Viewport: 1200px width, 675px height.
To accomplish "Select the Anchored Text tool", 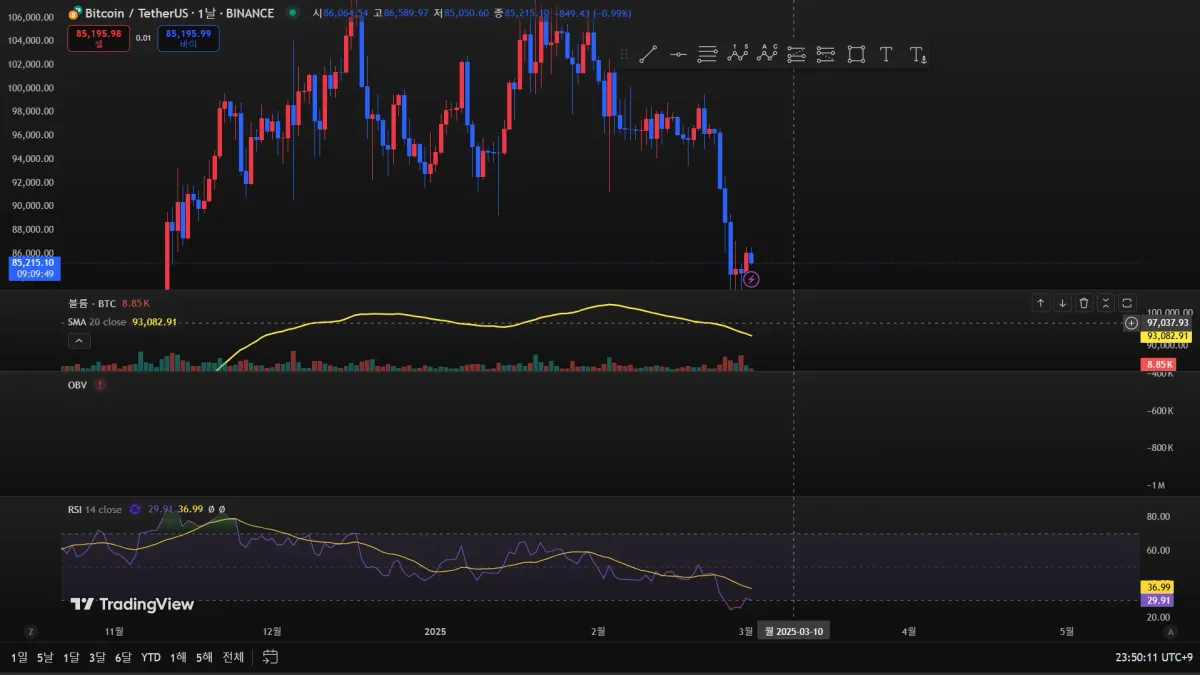I will coord(917,54).
